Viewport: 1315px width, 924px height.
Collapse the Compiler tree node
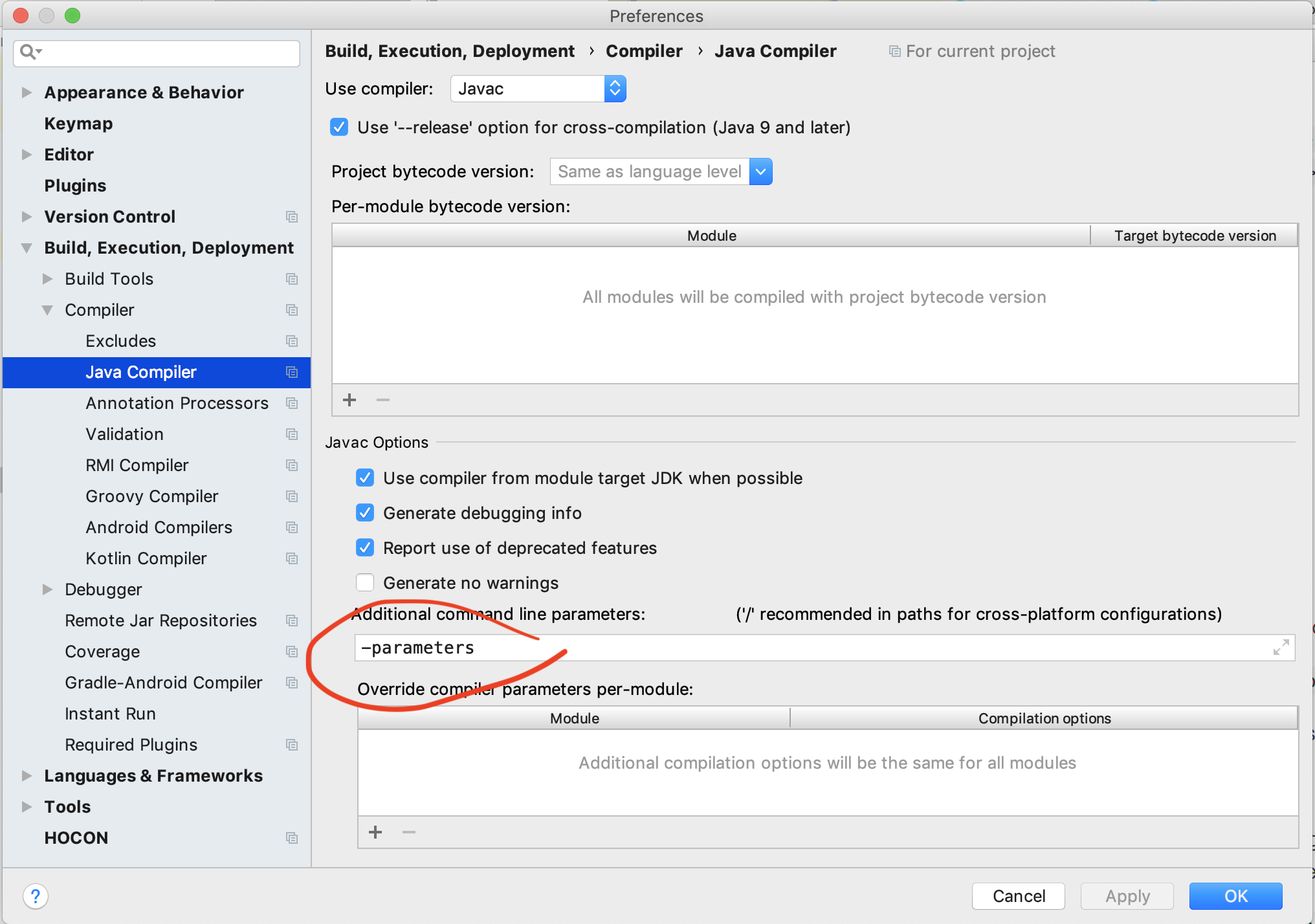(47, 310)
